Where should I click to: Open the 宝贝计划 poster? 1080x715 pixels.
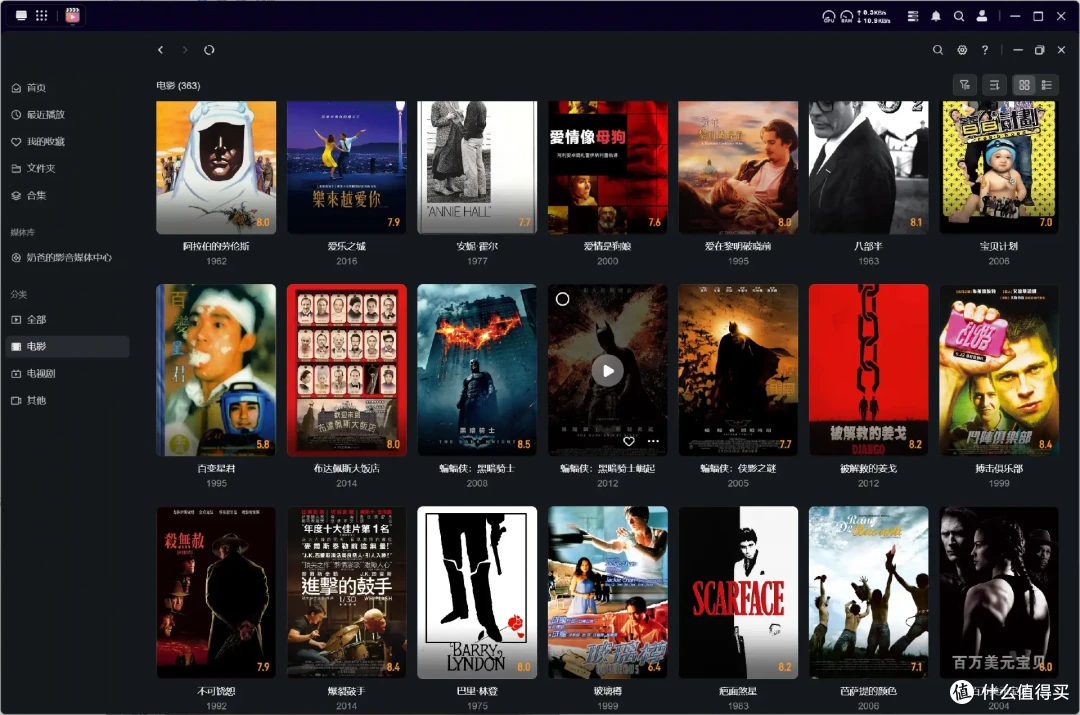999,167
